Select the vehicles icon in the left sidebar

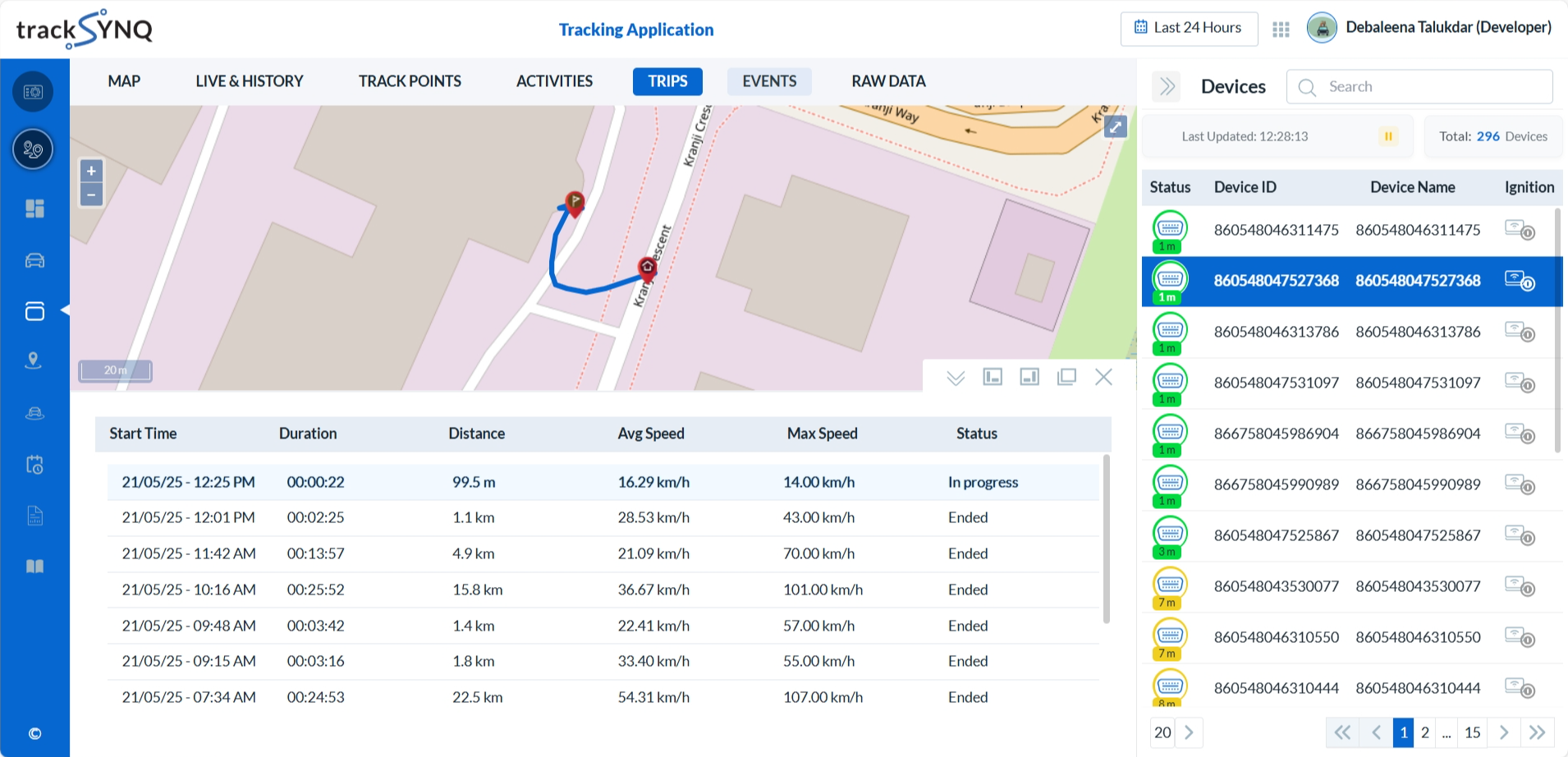33,259
